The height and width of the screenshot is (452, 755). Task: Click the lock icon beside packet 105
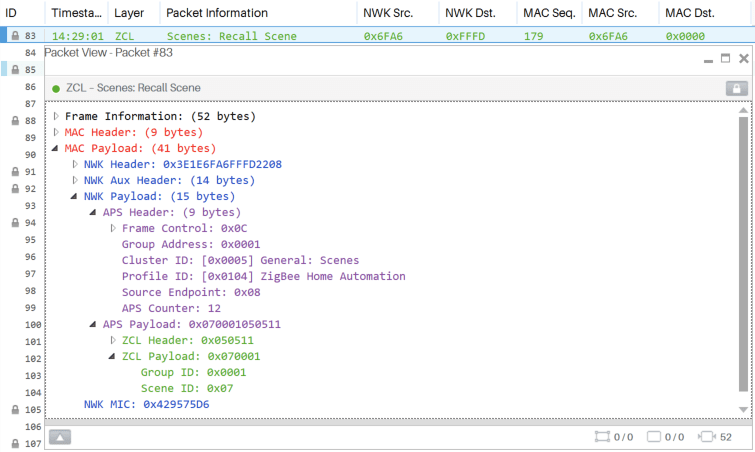tap(14, 410)
